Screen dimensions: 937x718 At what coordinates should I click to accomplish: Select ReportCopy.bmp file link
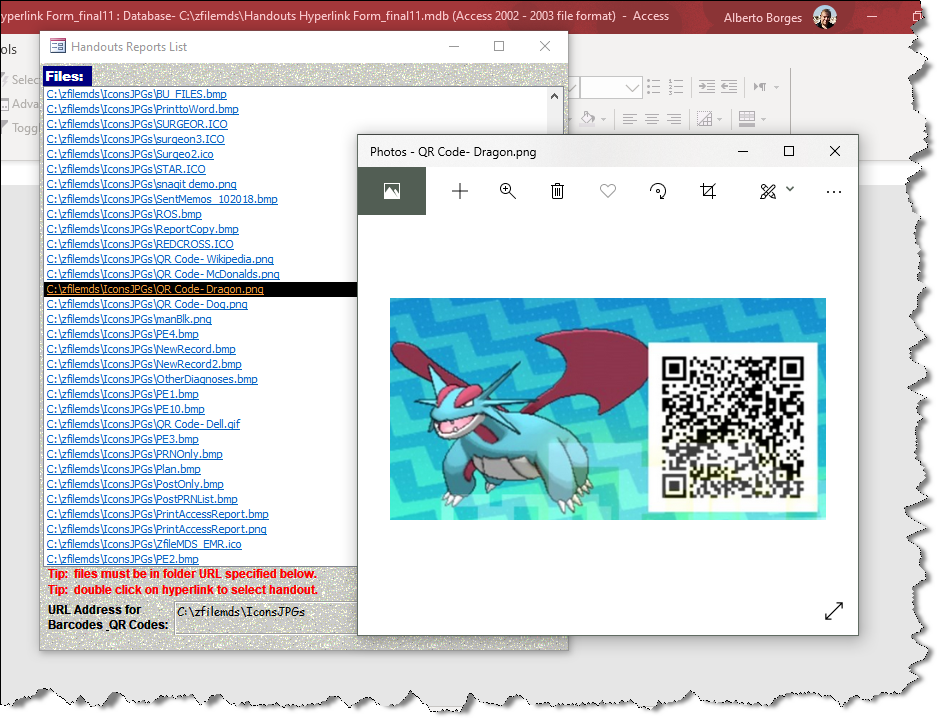click(x=142, y=229)
